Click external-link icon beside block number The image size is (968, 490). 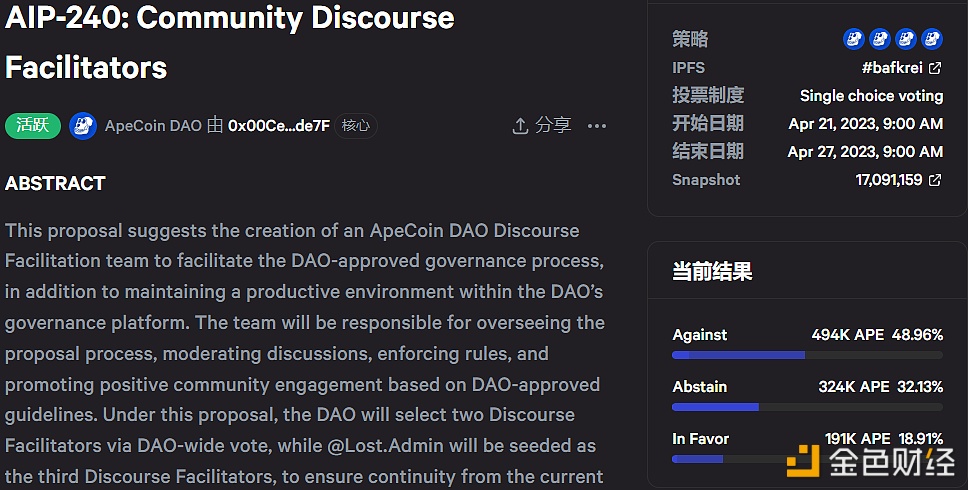[x=935, y=180]
